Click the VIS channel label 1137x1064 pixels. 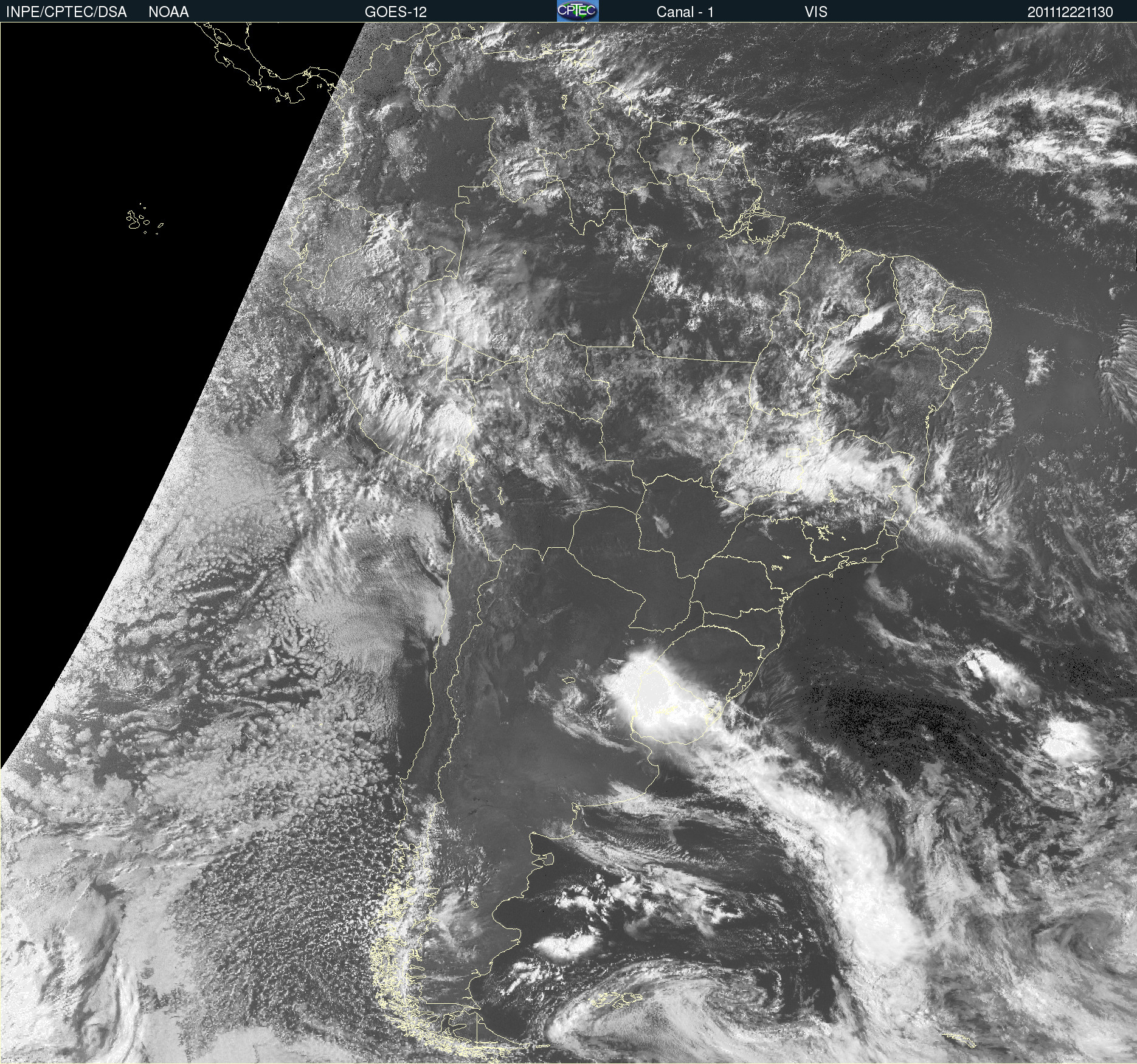click(x=816, y=12)
